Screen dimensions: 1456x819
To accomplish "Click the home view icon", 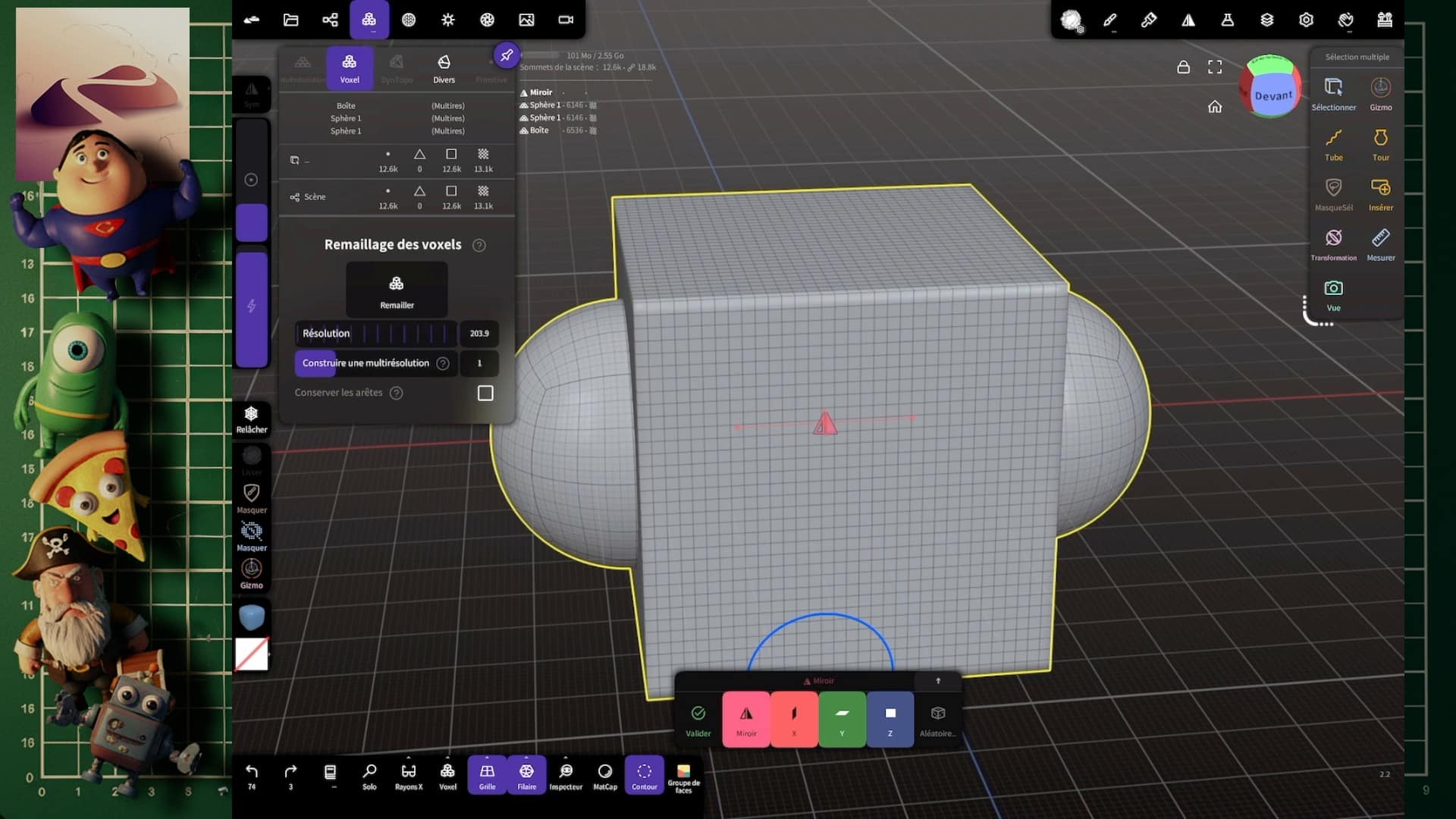I will pos(1215,107).
